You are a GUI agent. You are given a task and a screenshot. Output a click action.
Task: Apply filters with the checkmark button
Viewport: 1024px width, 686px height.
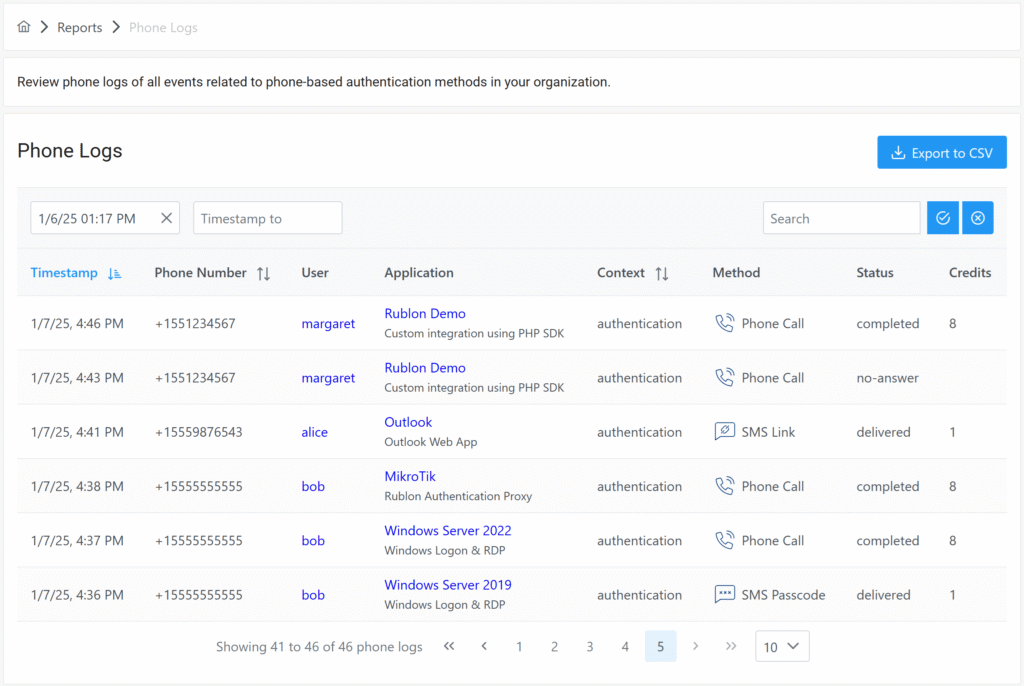(942, 218)
